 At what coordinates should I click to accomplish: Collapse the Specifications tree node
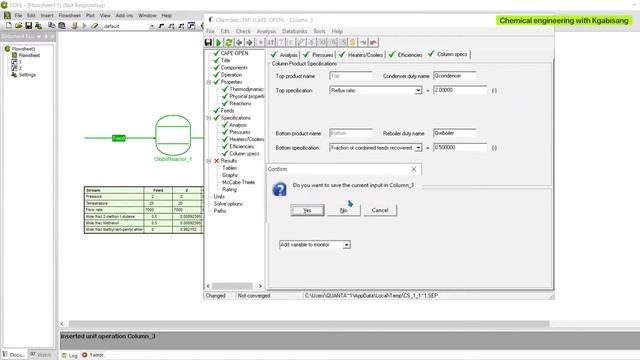pyautogui.click(x=209, y=118)
